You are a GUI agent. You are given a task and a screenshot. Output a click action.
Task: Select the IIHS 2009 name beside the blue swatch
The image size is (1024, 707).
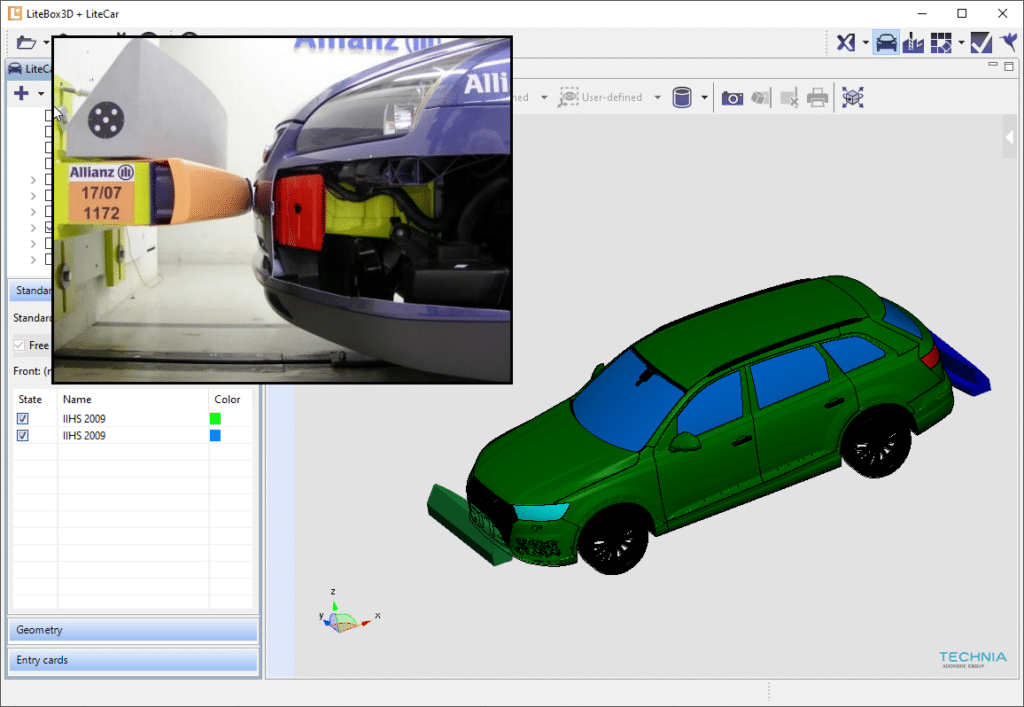[x=84, y=435]
